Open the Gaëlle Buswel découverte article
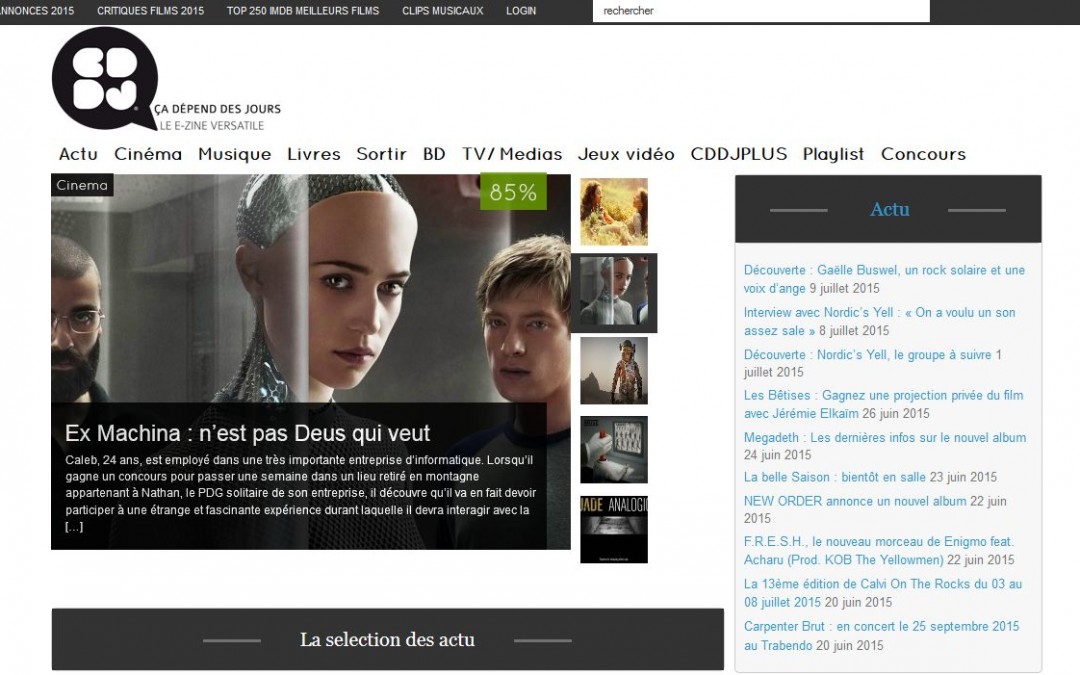Image resolution: width=1080 pixels, height=675 pixels. click(884, 279)
